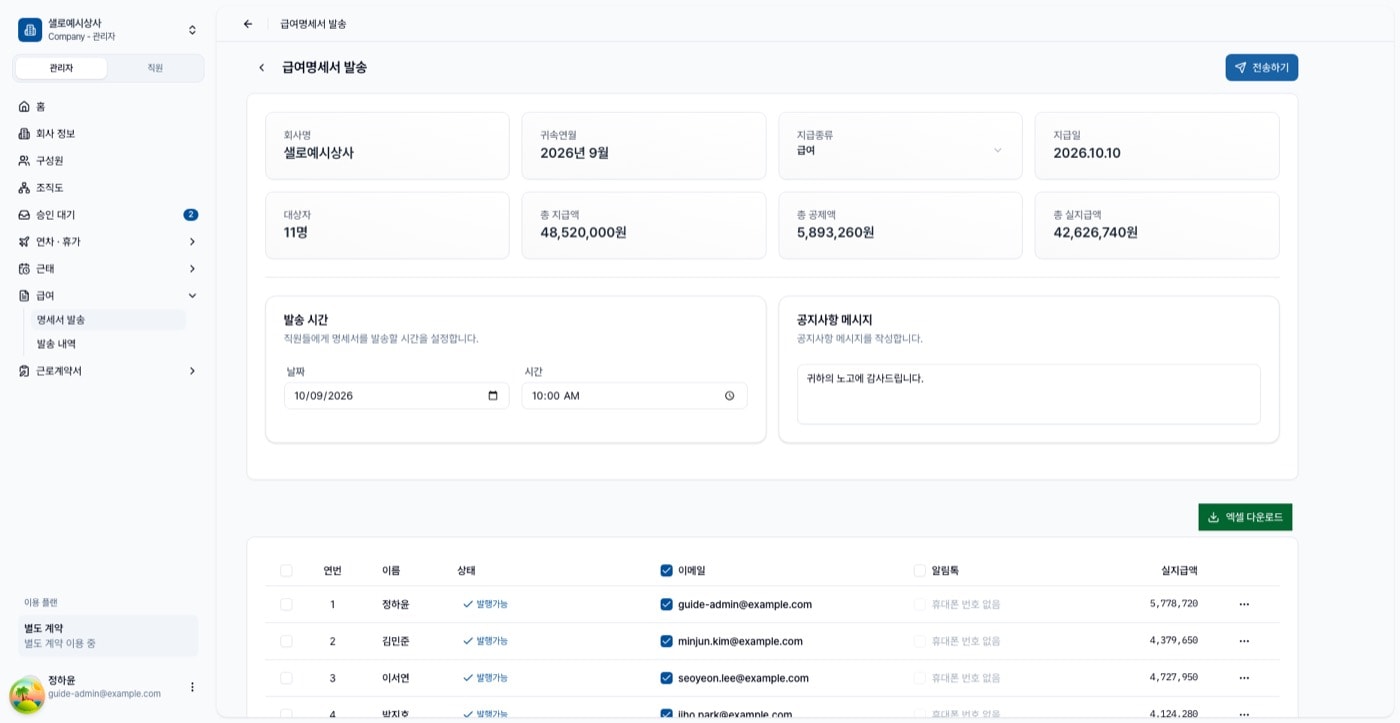This screenshot has height=723, width=1400.
Task: Open the 지급종류 급여 dropdown
Action: pos(900,146)
